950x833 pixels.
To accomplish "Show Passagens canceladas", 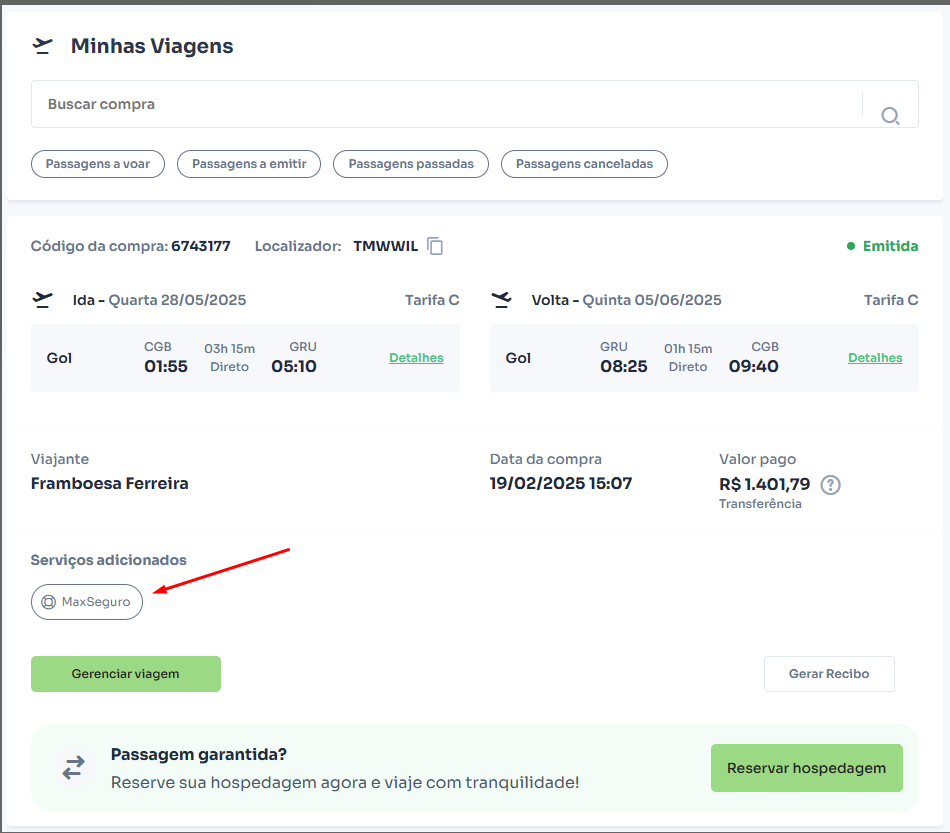I will 584,164.
